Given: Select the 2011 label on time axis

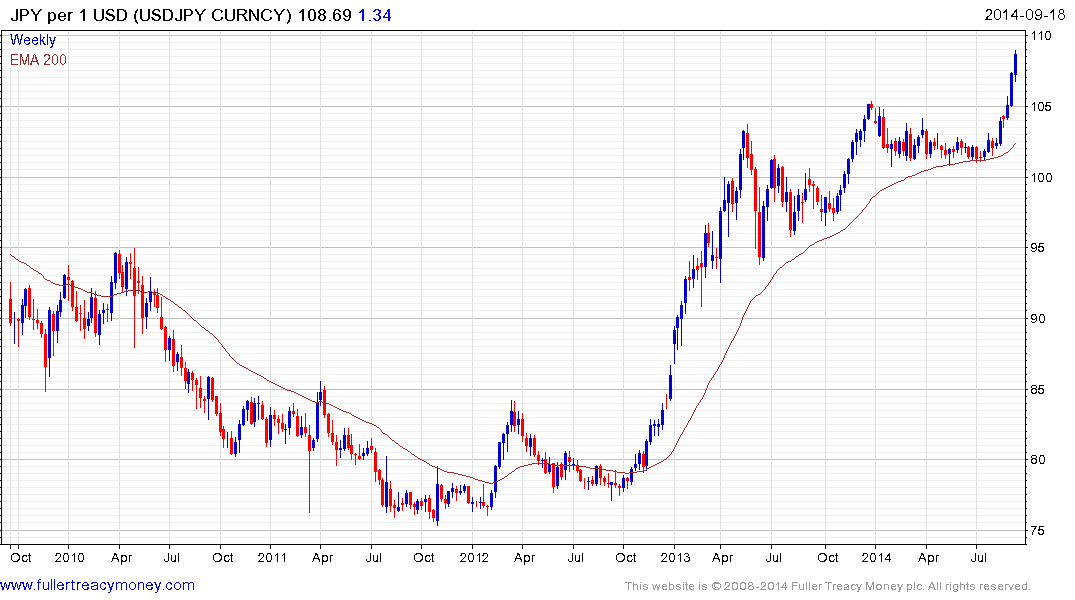Looking at the screenshot, I should click(x=271, y=557).
